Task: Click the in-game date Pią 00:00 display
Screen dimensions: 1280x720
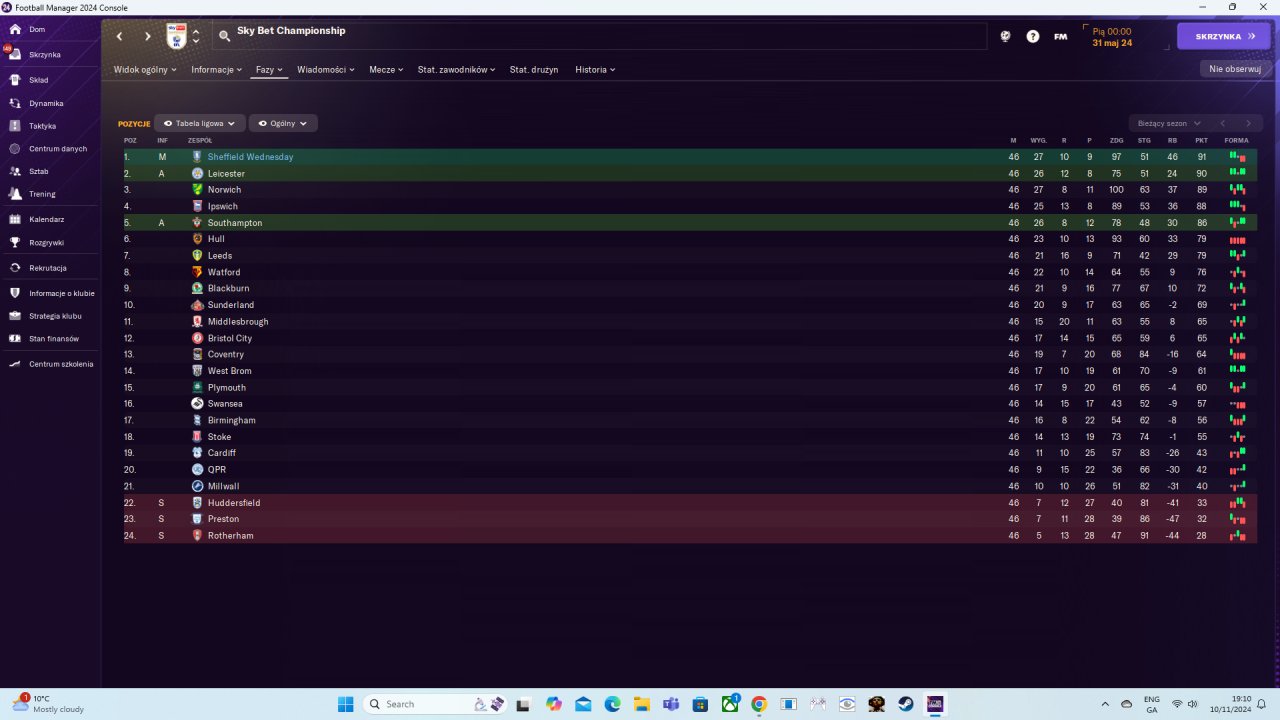Action: coord(1112,37)
